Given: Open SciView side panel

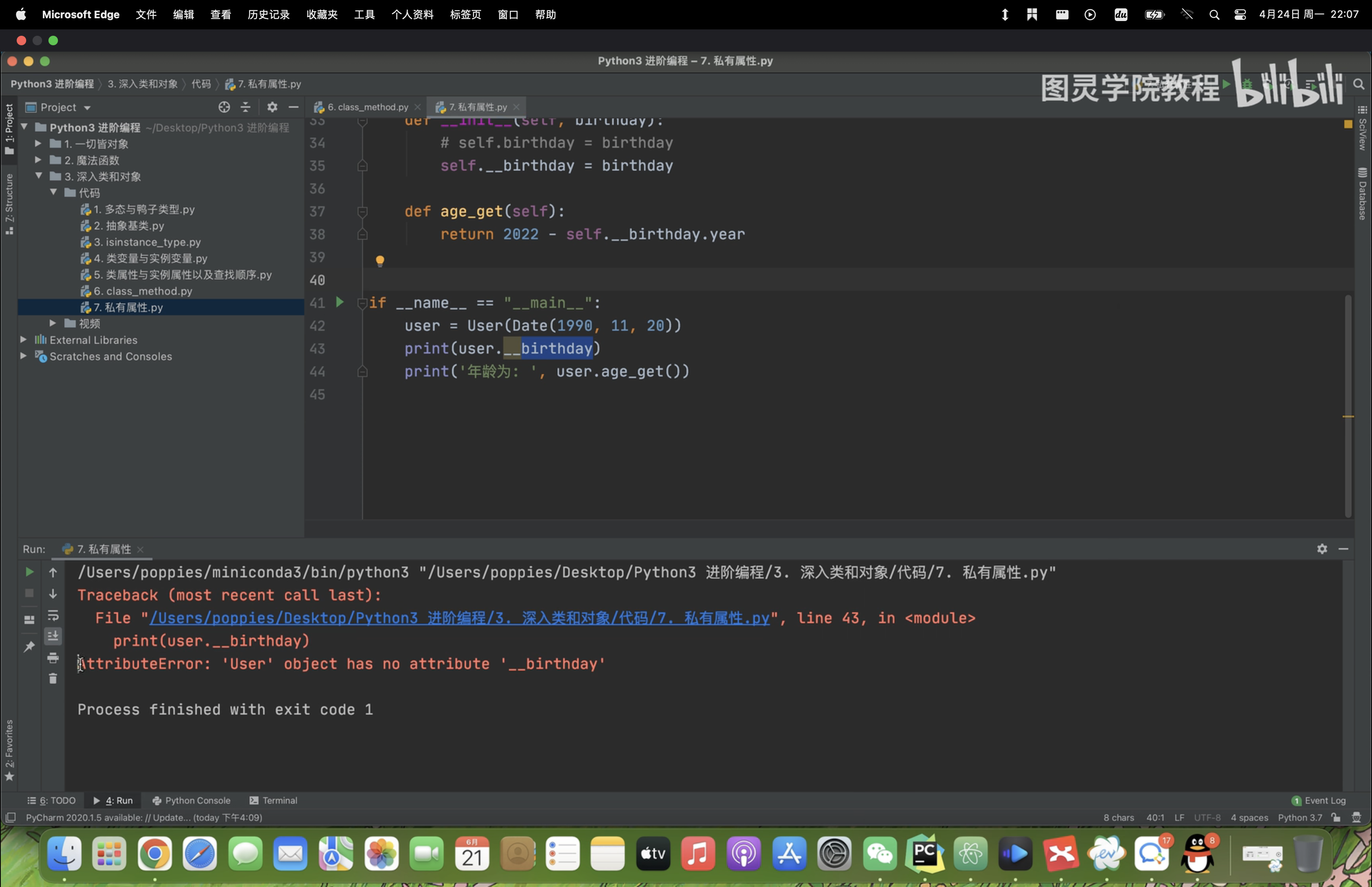Looking at the screenshot, I should tap(1362, 128).
